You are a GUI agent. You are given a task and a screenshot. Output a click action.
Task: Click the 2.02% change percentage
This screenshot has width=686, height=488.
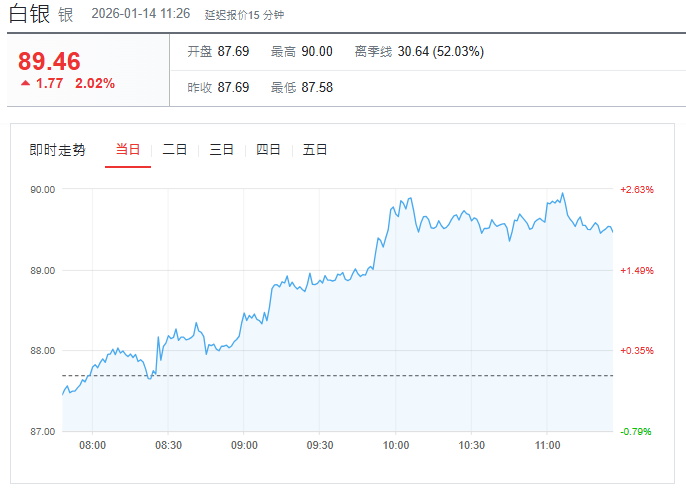pyautogui.click(x=95, y=84)
